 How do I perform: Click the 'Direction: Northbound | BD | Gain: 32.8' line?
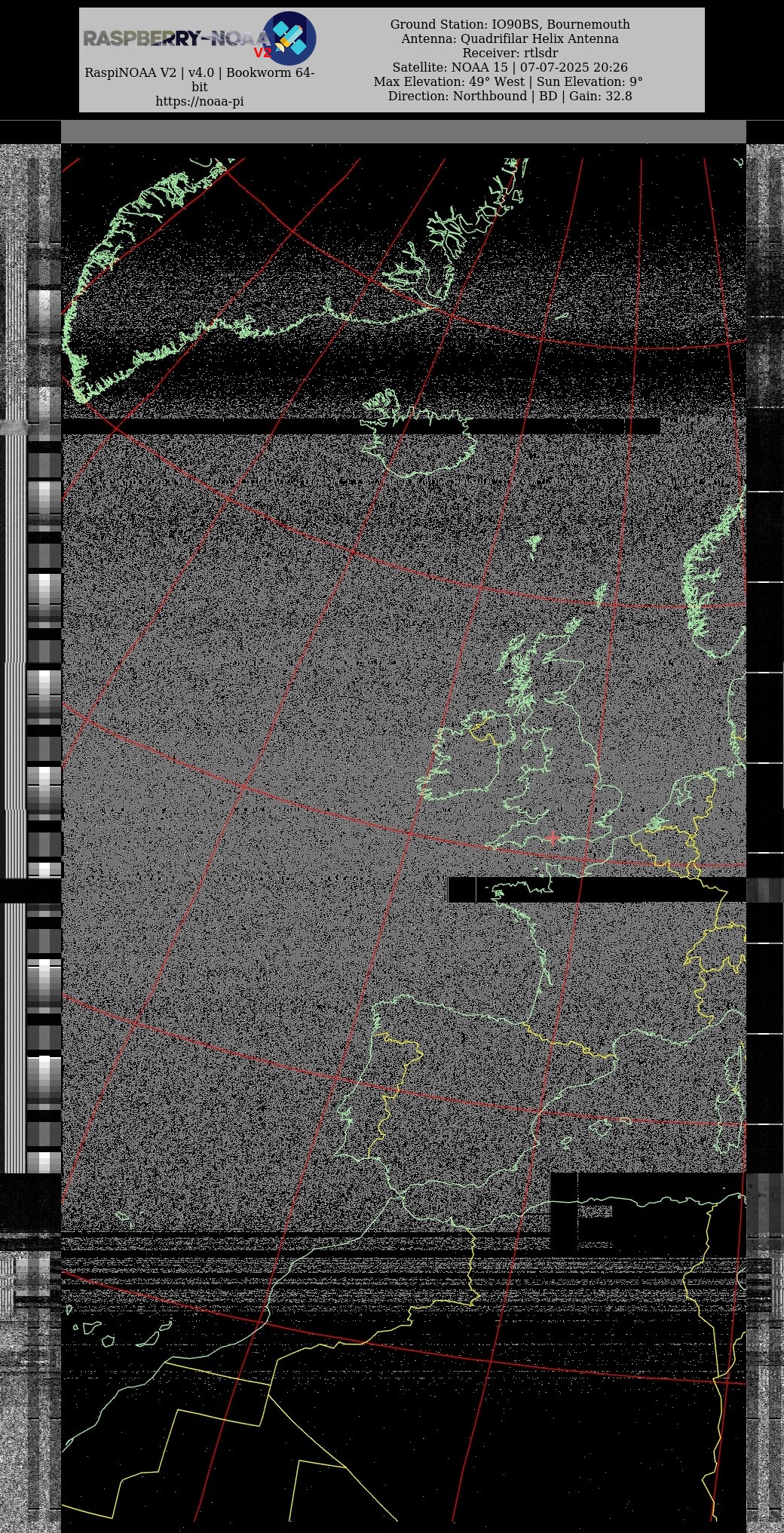[x=510, y=96]
